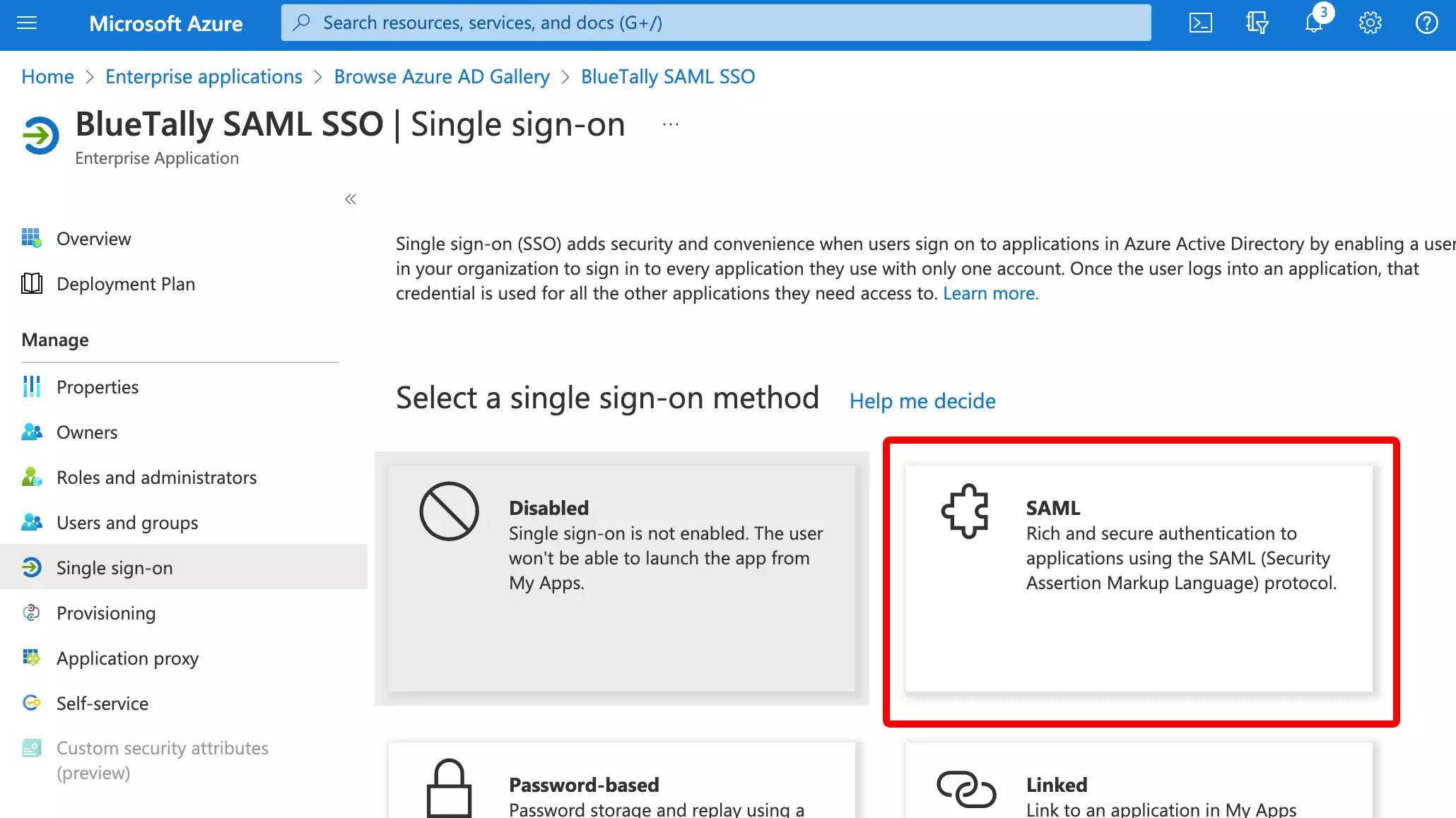Open Browse Azure AD Gallery breadcrumb

pos(442,76)
